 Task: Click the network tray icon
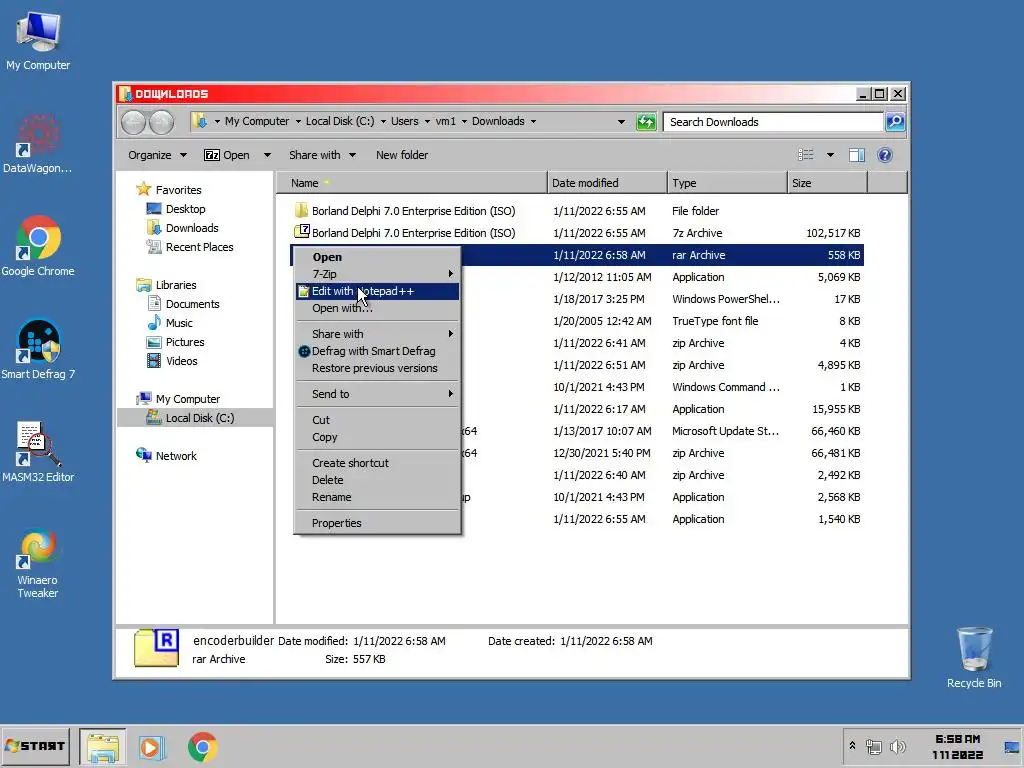(874, 746)
